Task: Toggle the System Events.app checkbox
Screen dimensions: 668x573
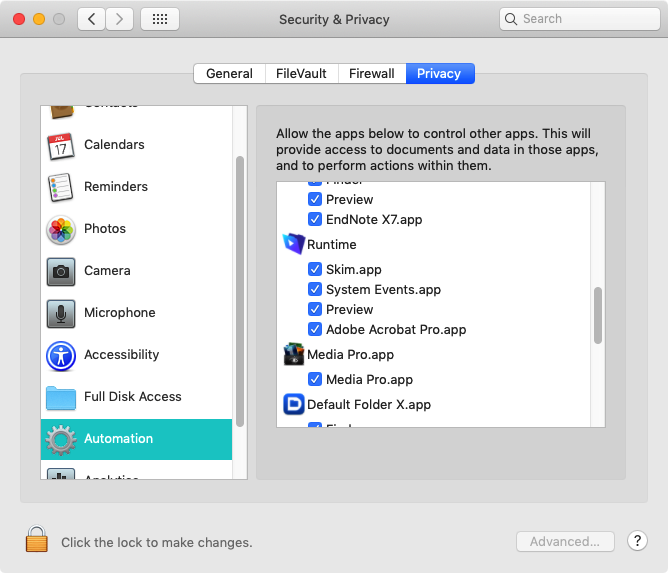Action: (315, 289)
